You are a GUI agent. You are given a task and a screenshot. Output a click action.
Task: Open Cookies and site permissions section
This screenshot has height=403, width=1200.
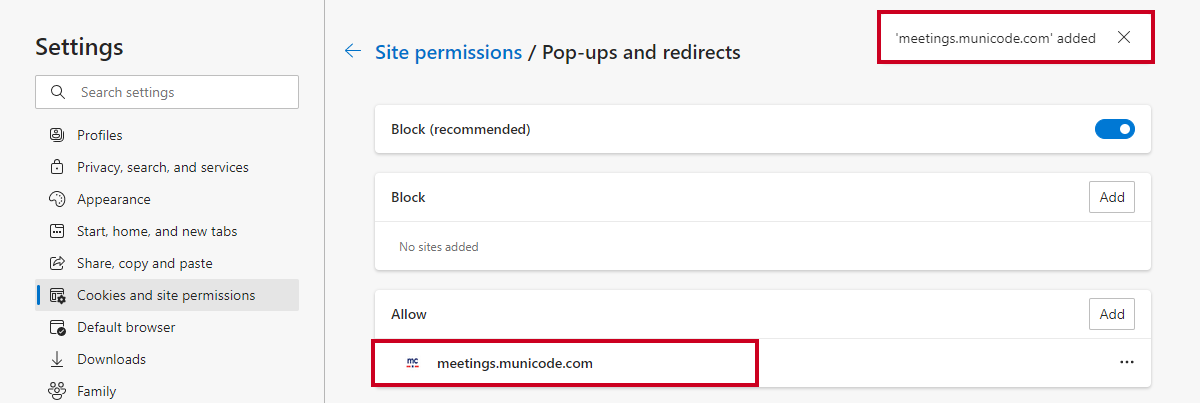167,295
